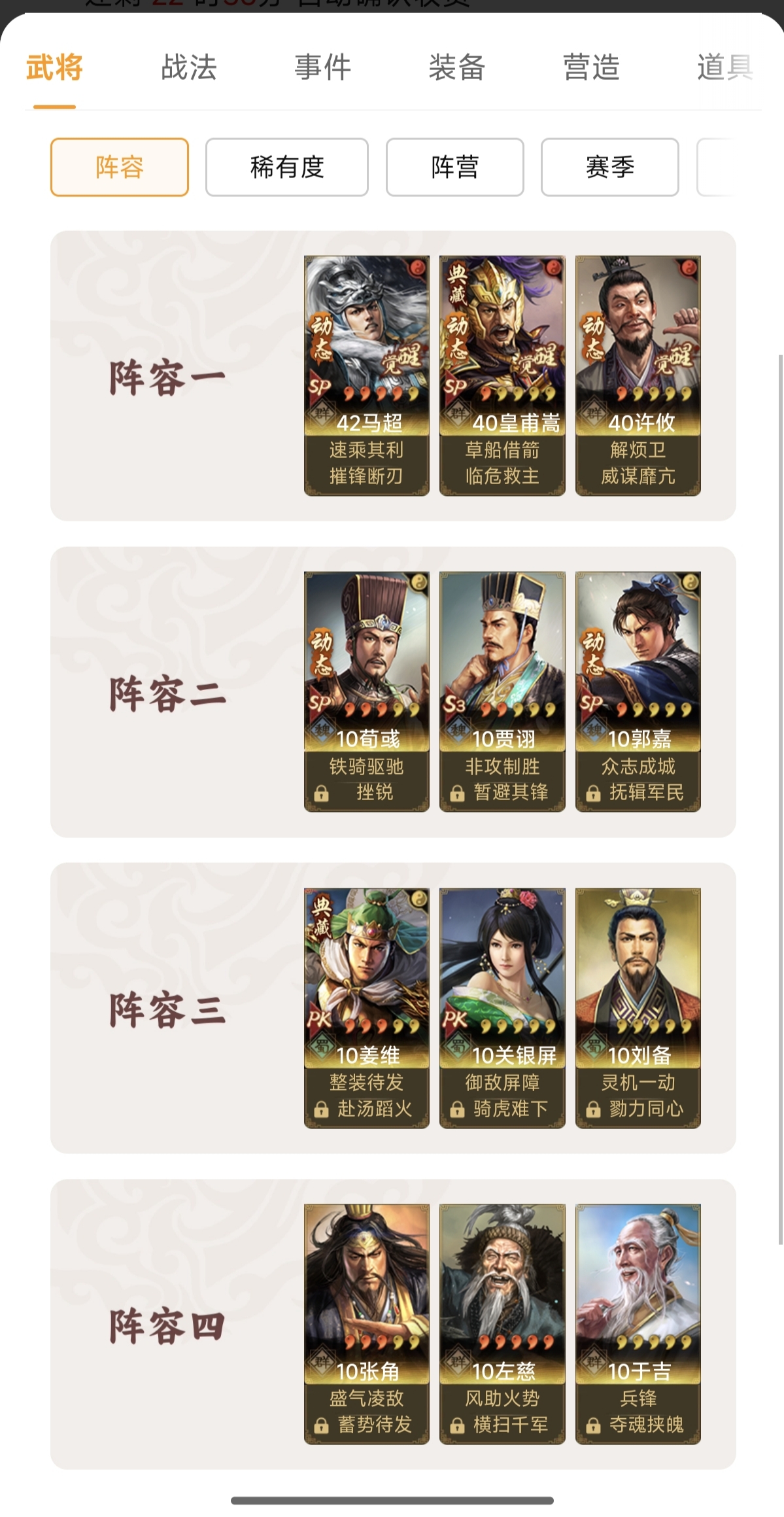Select the 稀有度 filter button

pos(287,167)
